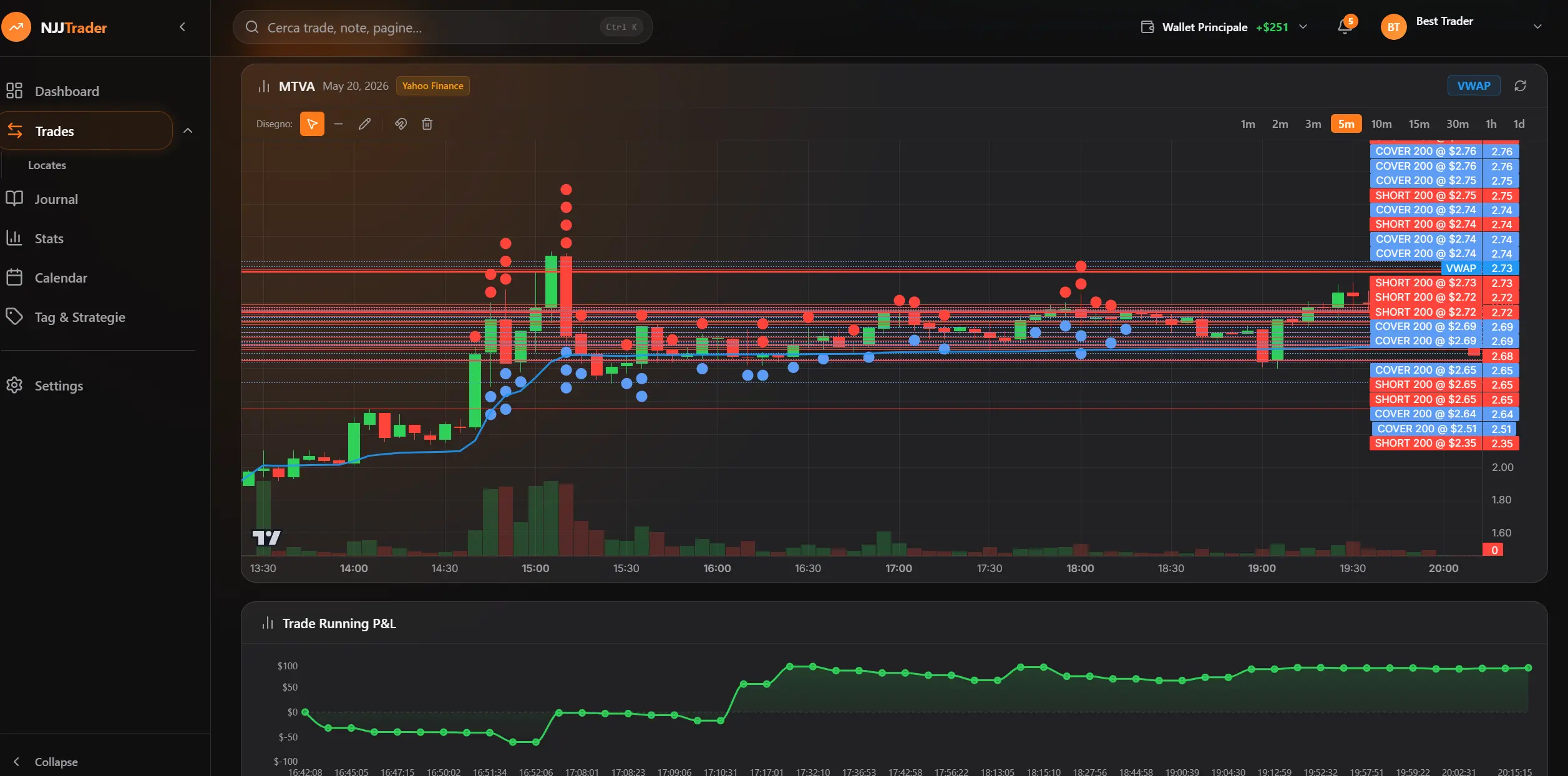Image resolution: width=1568 pixels, height=776 pixels.
Task: Switch chart to 15m timeframe
Action: coord(1418,124)
